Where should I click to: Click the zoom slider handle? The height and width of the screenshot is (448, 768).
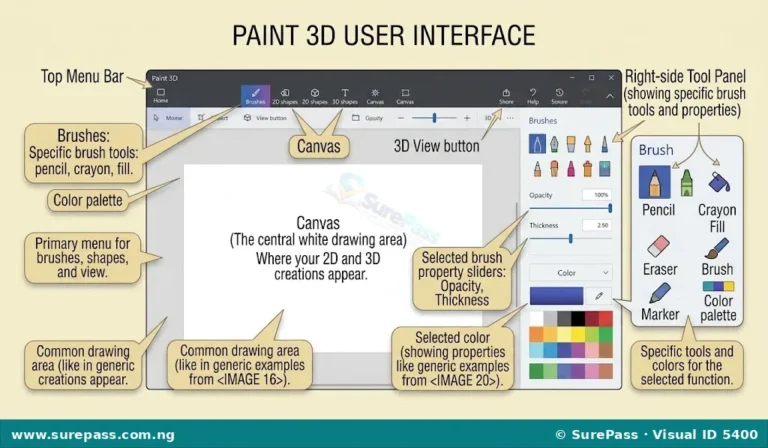coord(434,118)
